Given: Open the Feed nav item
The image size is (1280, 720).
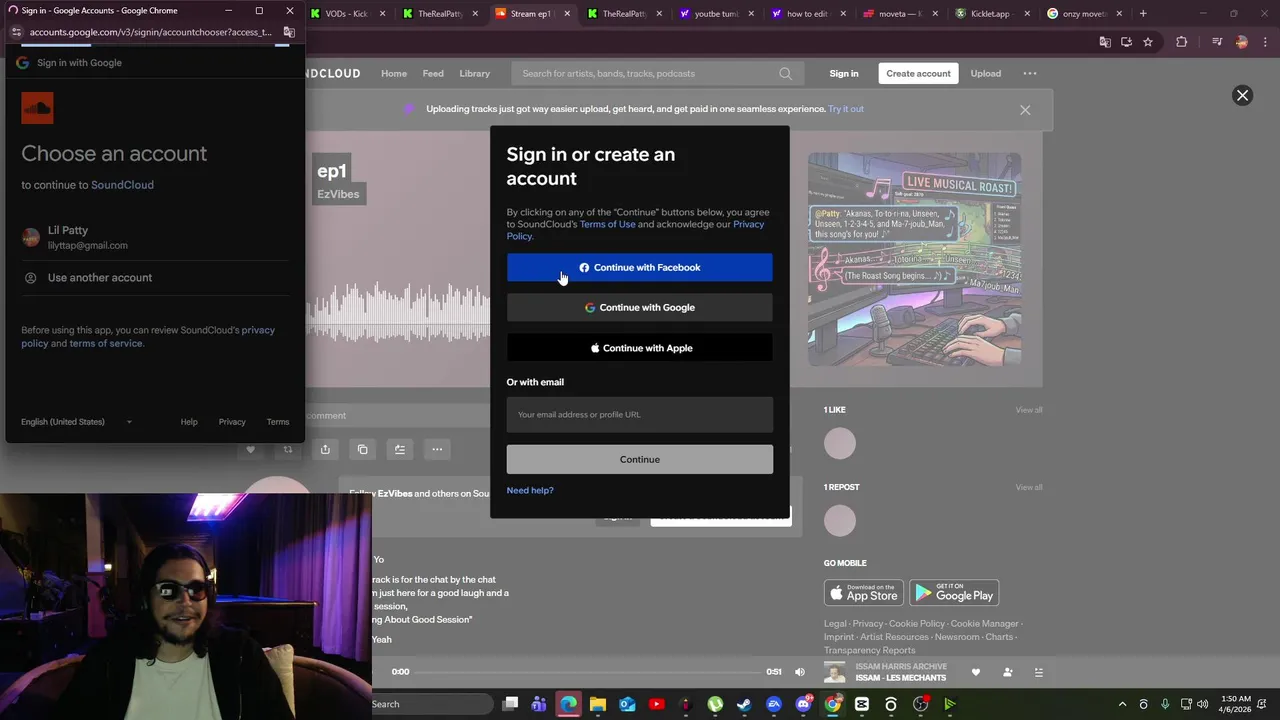Looking at the screenshot, I should (433, 73).
